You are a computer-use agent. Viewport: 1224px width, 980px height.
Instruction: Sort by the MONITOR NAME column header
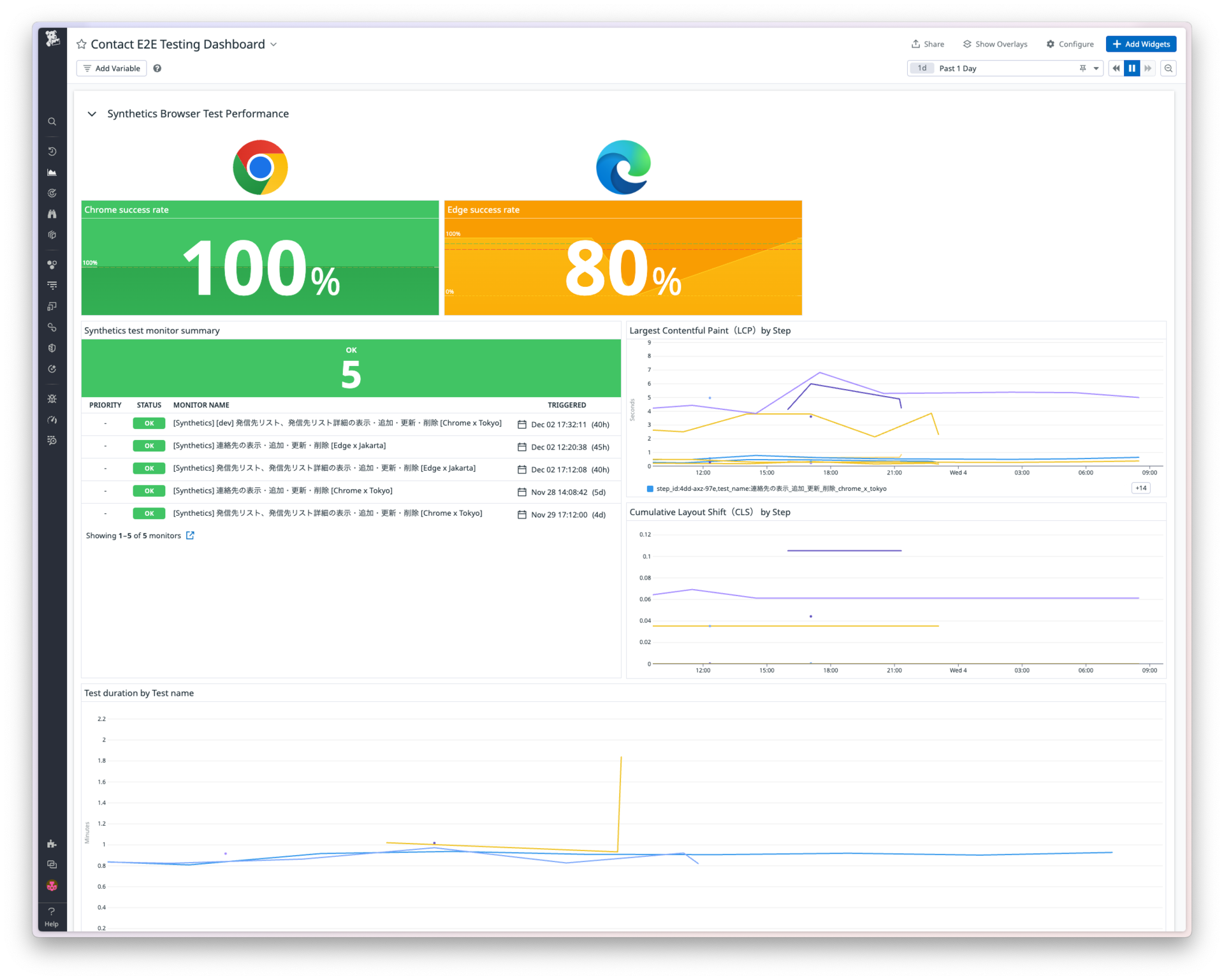(x=201, y=405)
